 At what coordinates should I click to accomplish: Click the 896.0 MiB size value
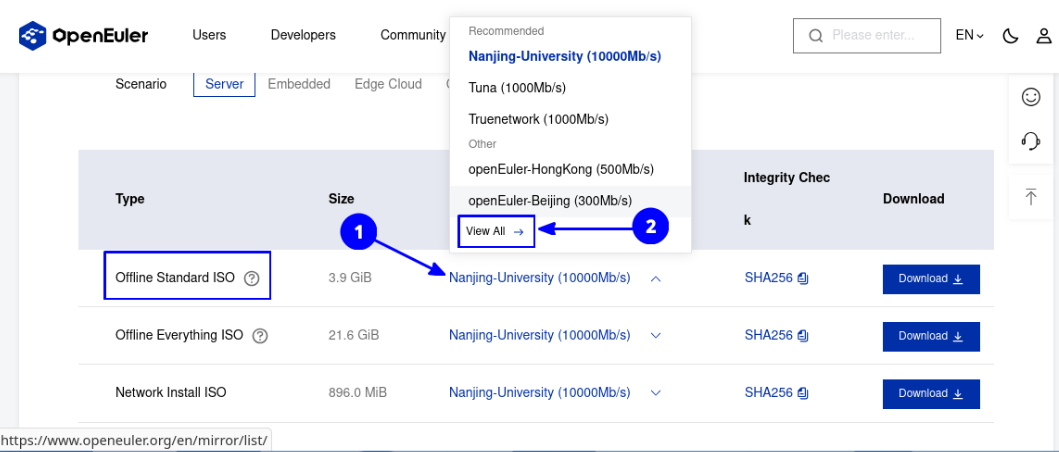[x=357, y=393]
